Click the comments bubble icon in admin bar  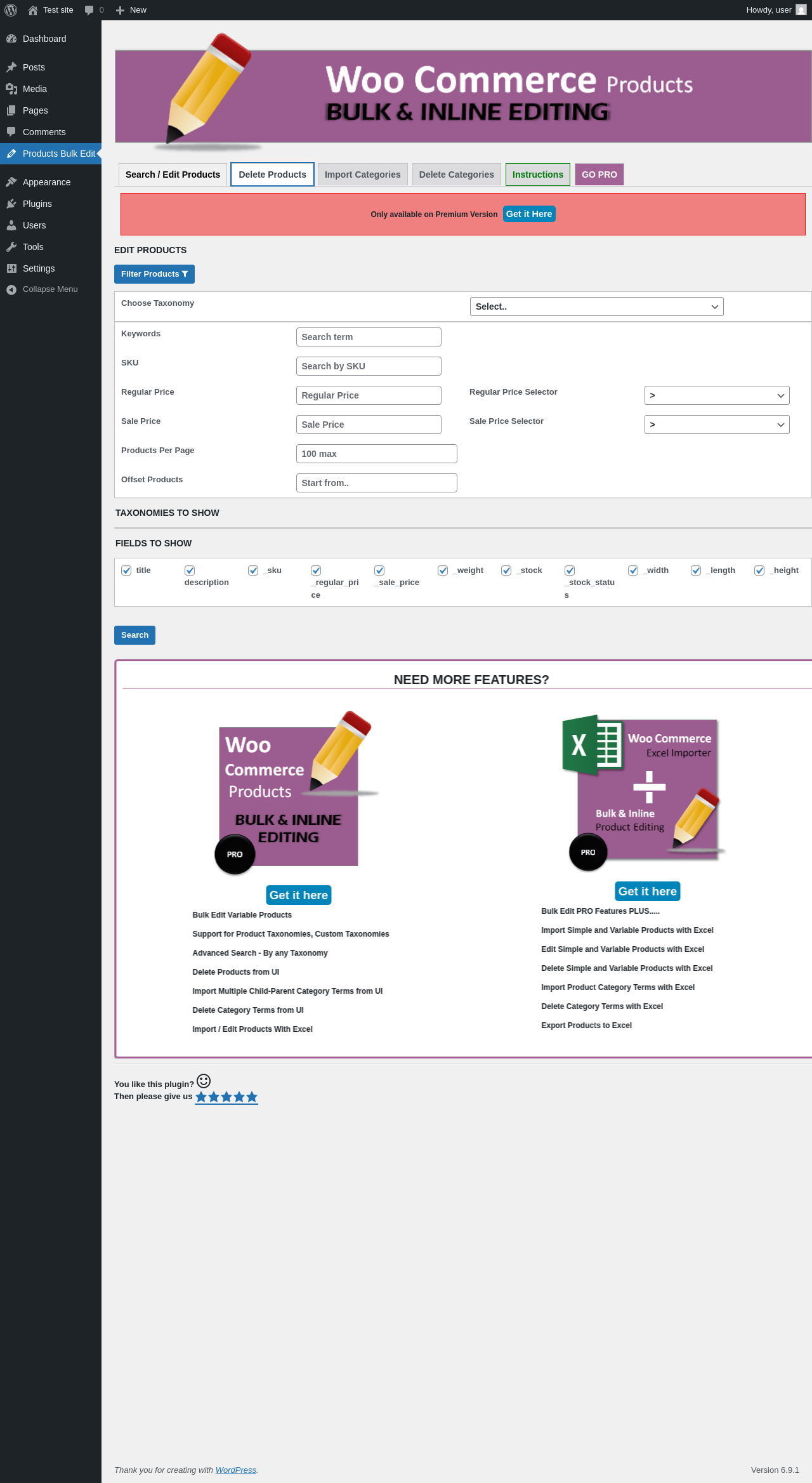click(89, 10)
